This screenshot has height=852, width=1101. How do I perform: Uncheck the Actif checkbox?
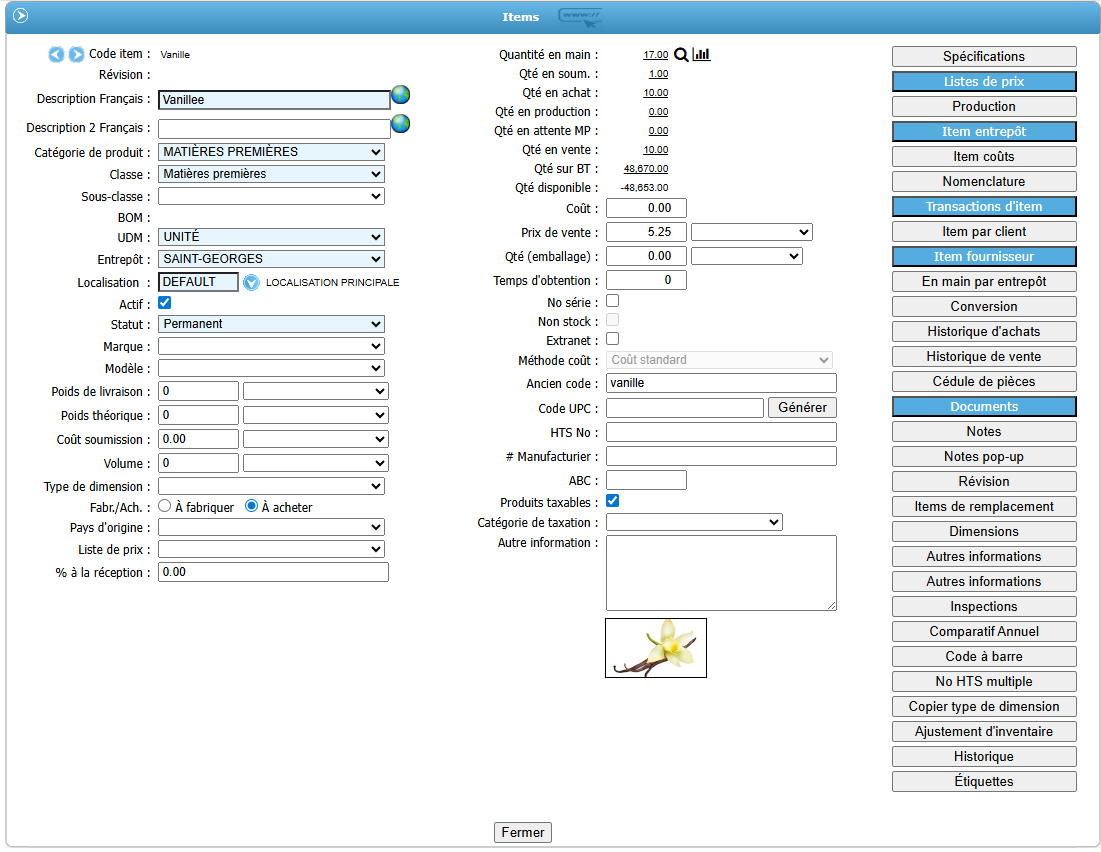[x=165, y=303]
